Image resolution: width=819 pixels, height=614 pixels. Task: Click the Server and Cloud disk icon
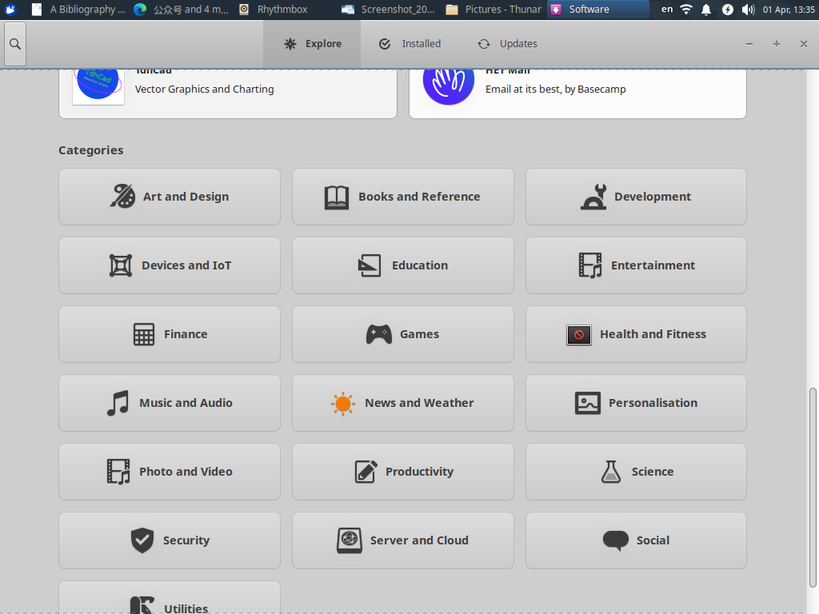[x=349, y=540]
